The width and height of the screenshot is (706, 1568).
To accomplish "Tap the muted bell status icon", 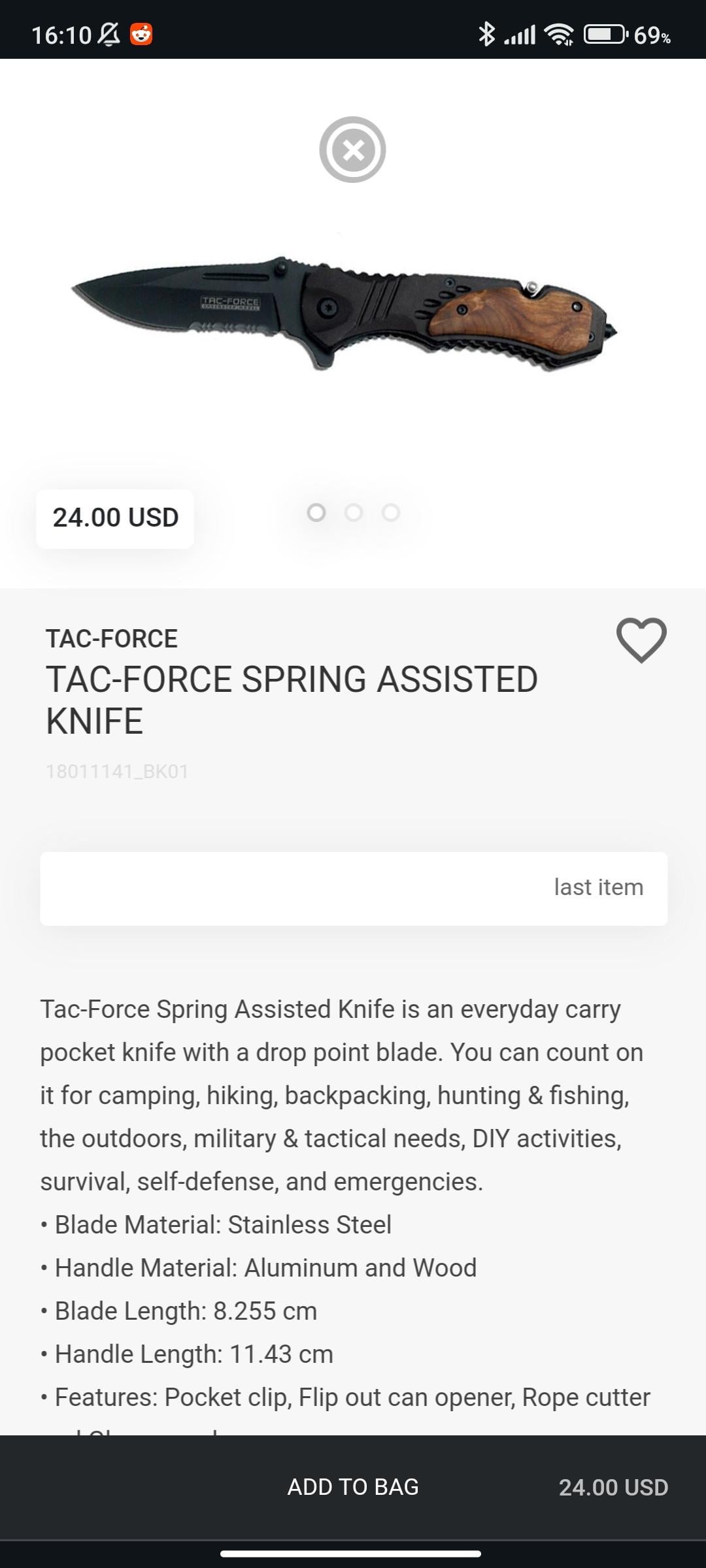I will pos(109,34).
